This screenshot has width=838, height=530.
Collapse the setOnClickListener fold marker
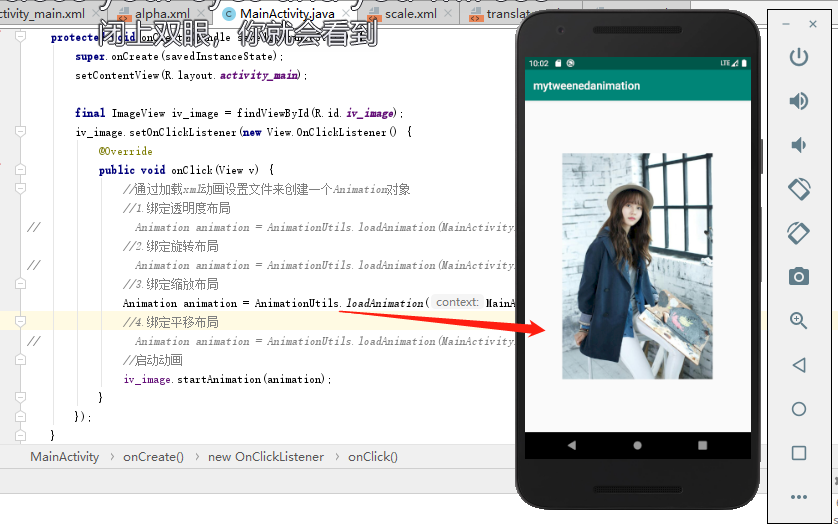tap(20, 131)
